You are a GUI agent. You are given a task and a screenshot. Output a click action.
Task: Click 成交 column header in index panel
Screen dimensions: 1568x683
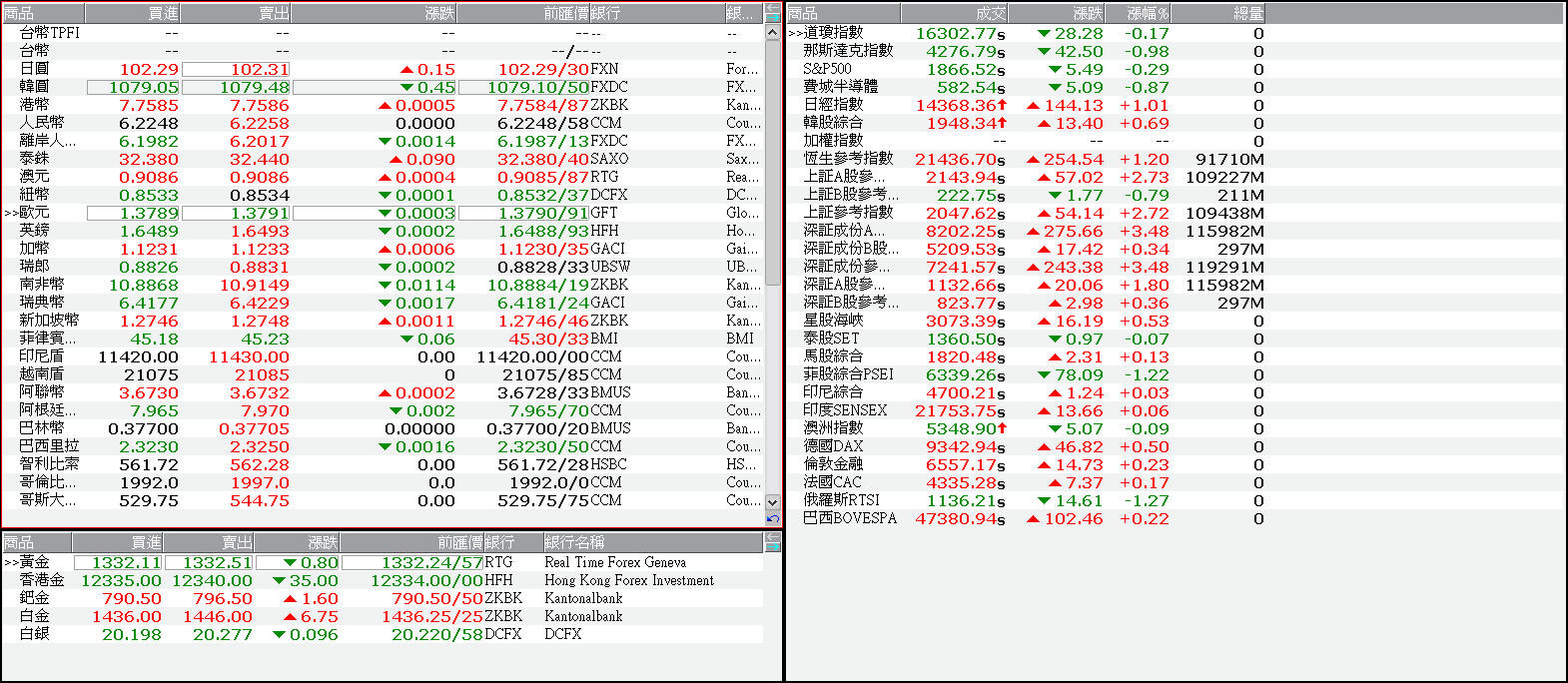click(954, 13)
